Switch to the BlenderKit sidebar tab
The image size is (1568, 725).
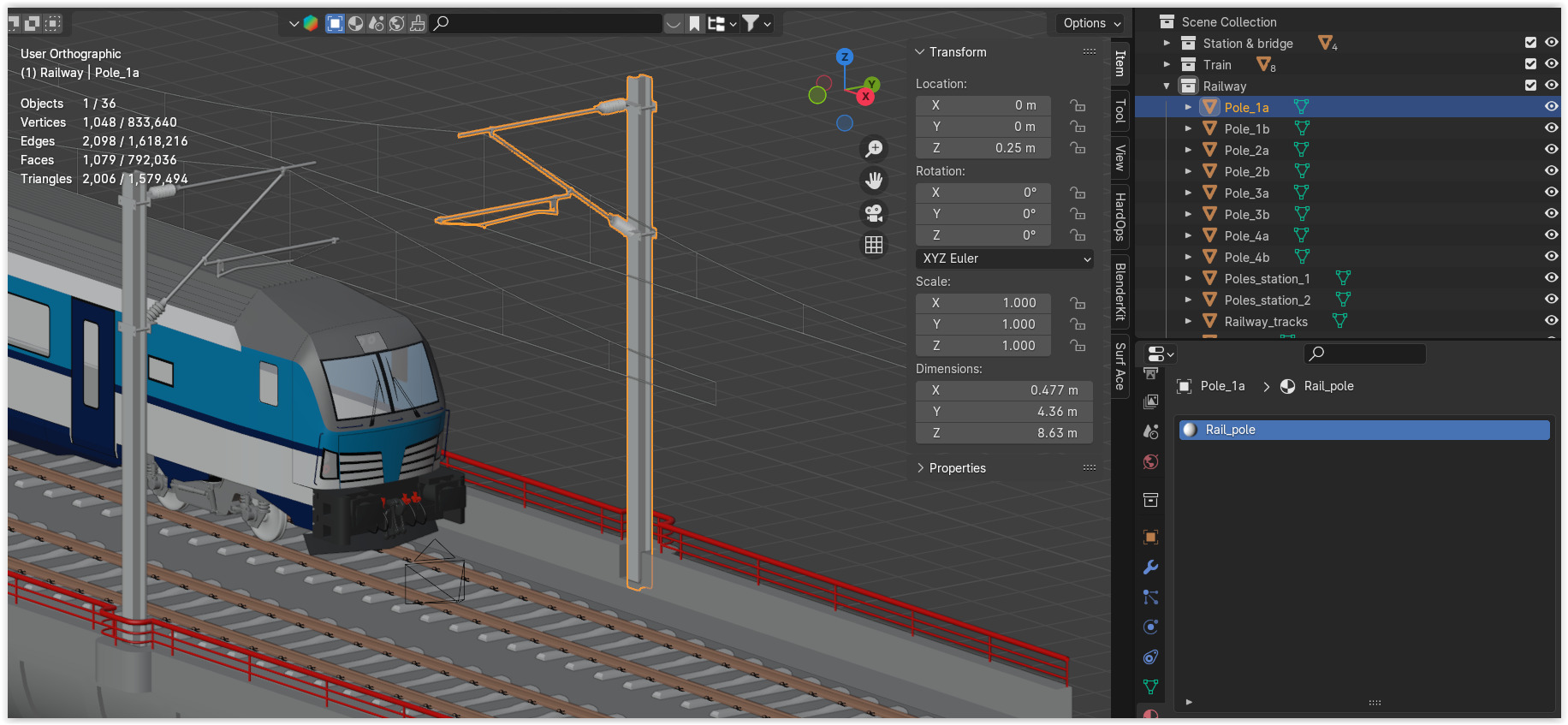point(1120,291)
